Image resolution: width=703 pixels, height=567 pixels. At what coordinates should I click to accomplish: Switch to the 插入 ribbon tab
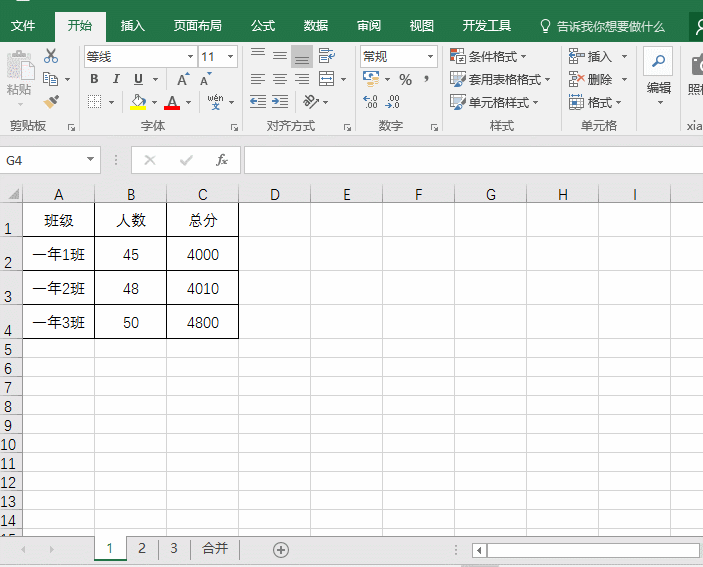(x=133, y=26)
